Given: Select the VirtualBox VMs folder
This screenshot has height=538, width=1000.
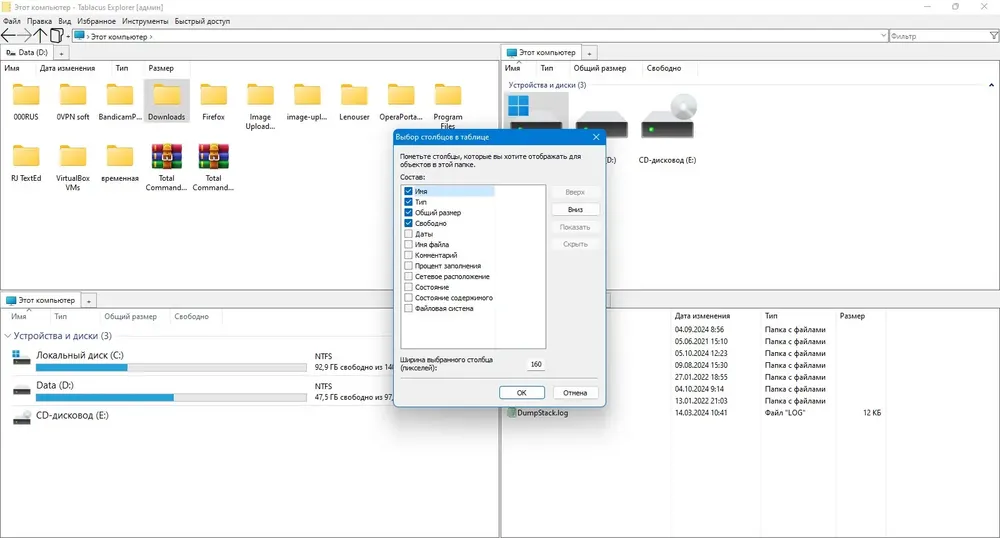Looking at the screenshot, I should click(x=73, y=167).
